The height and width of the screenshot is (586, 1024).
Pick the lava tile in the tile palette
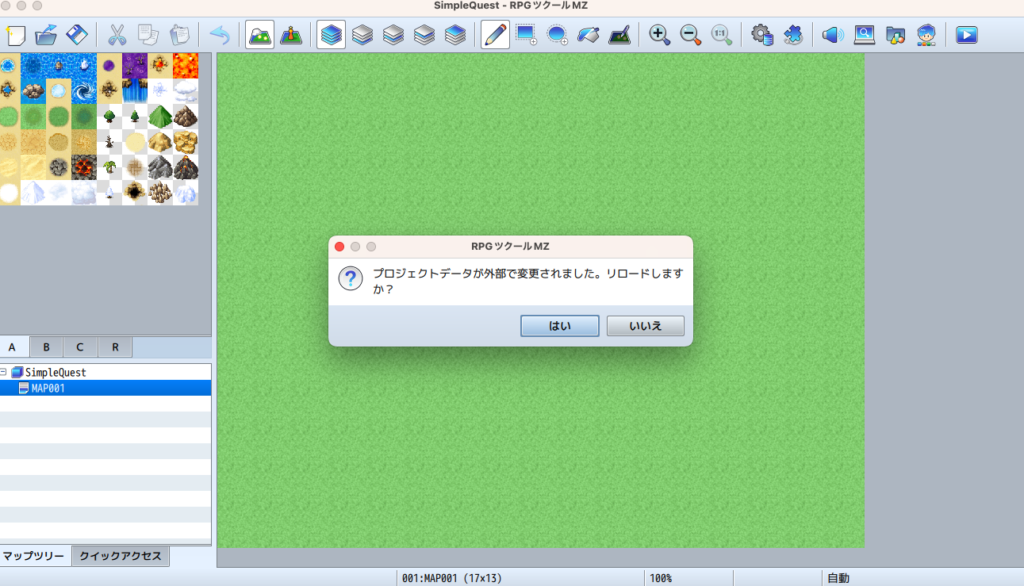pos(186,66)
